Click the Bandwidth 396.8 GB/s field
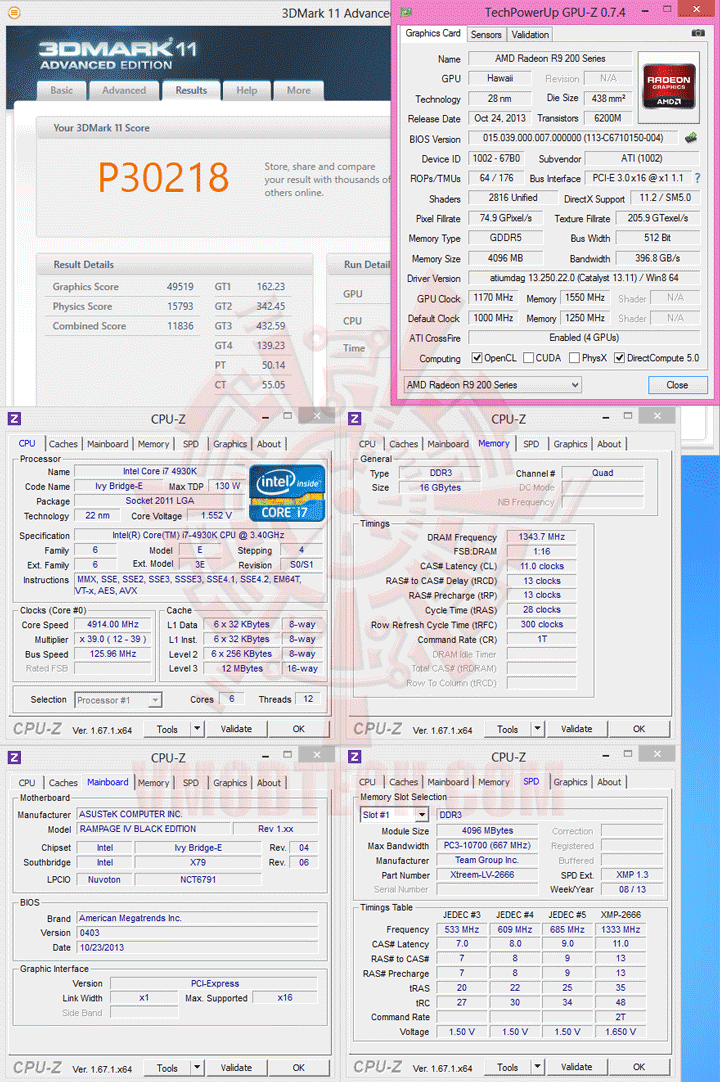 point(658,258)
